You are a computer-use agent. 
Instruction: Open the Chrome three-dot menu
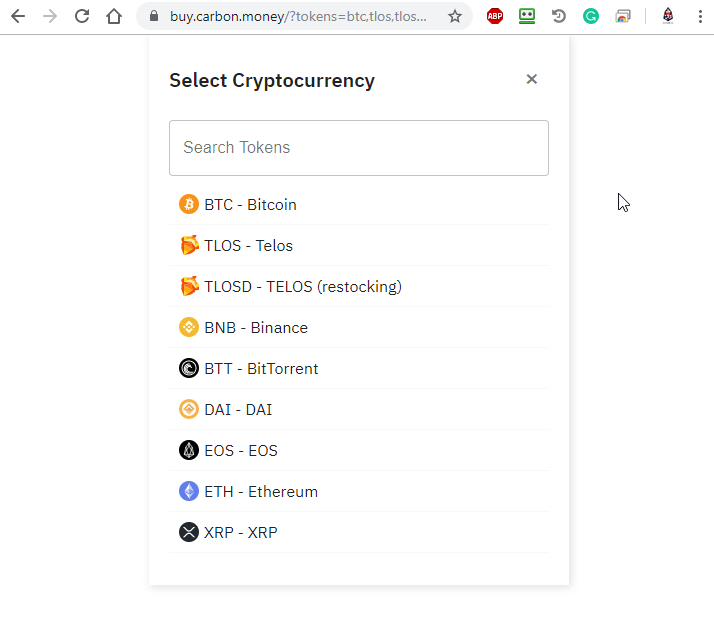pos(700,16)
